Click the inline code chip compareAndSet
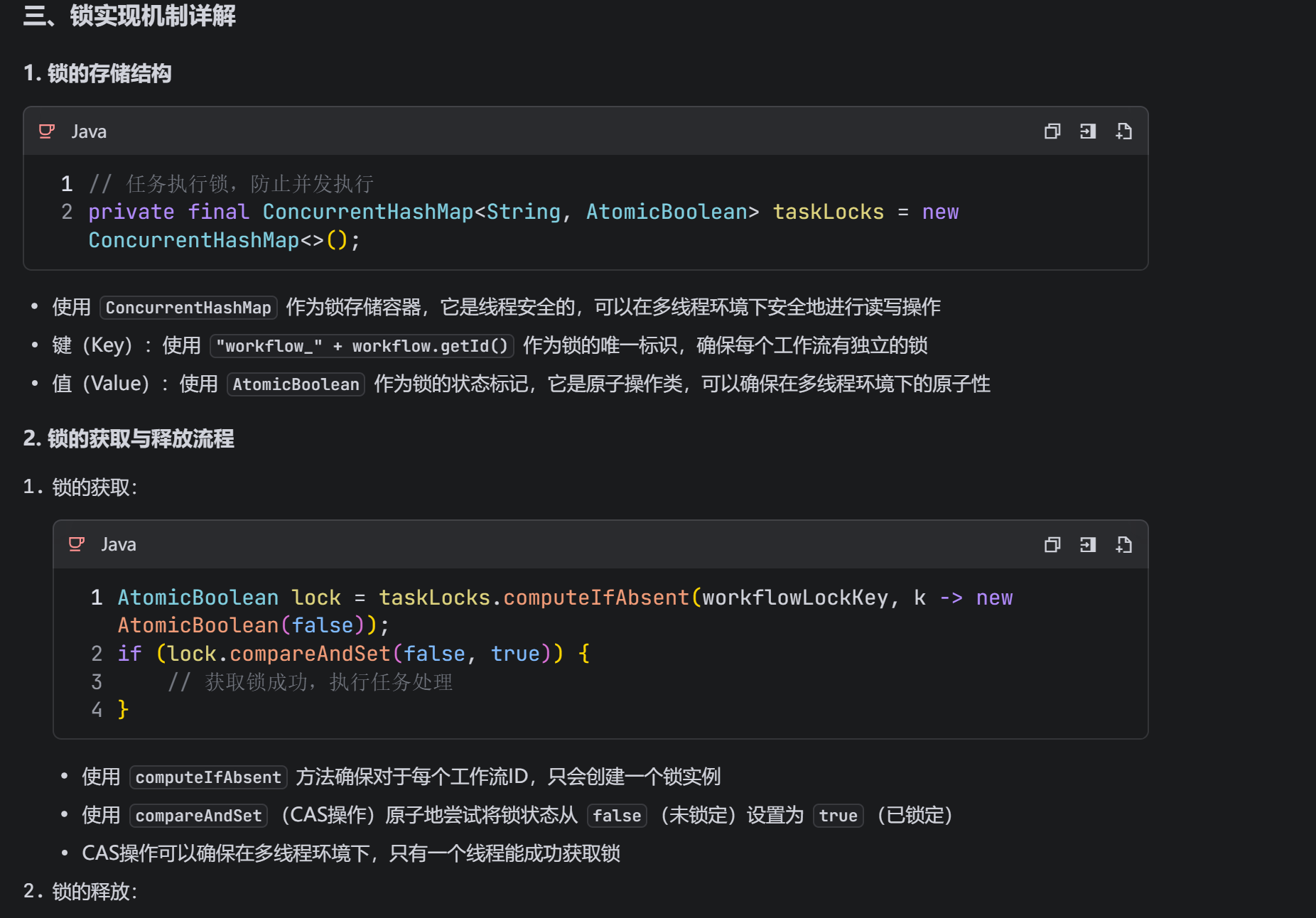Viewport: 1316px width, 918px height. click(198, 816)
